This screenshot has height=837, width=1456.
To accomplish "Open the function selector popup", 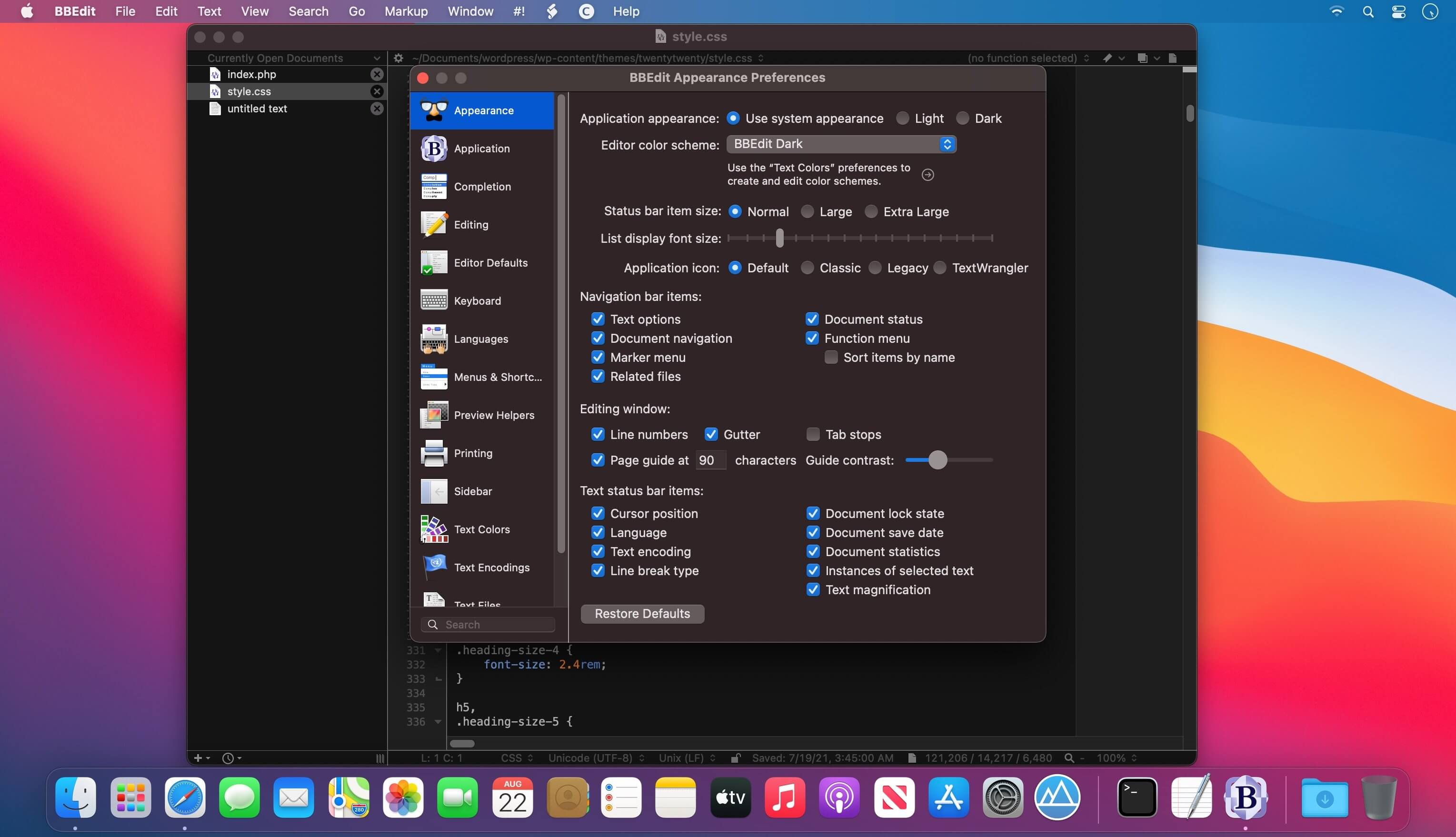I will click(x=1028, y=58).
